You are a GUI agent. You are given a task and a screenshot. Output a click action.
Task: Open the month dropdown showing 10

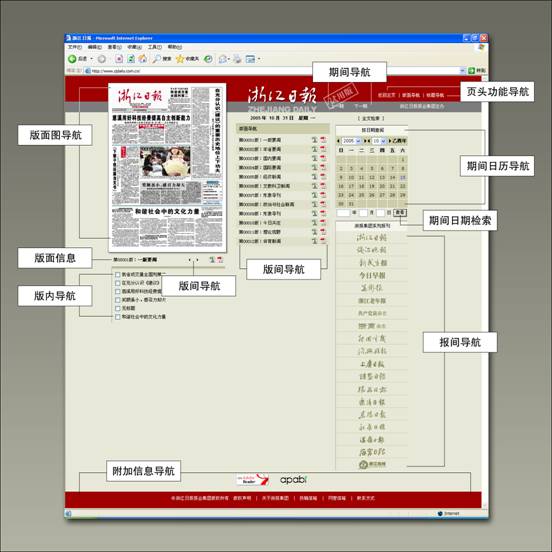[379, 141]
